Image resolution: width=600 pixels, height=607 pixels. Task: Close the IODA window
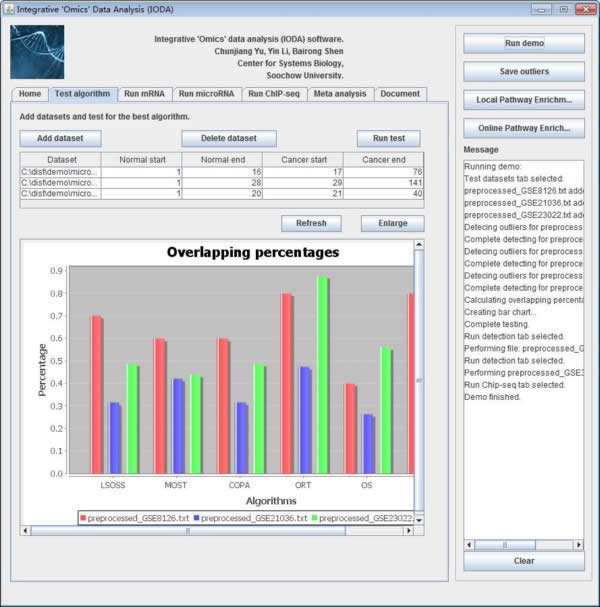click(586, 9)
